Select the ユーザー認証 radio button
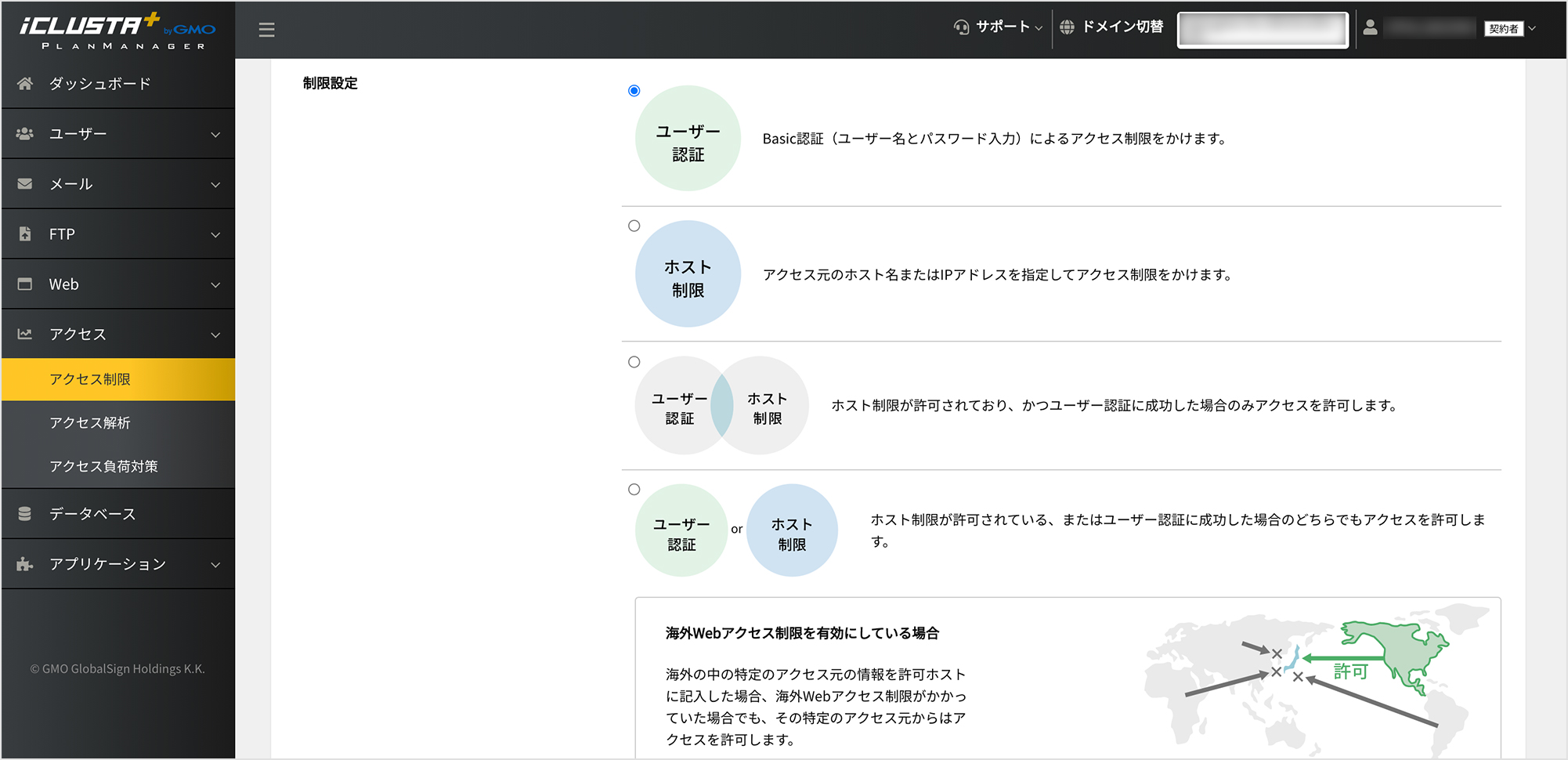Viewport: 1568px width, 760px height. pyautogui.click(x=634, y=91)
